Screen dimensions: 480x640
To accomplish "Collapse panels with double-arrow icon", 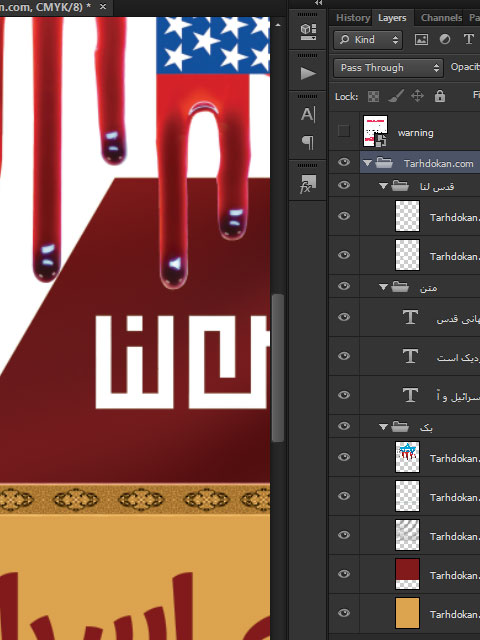I will coord(319,3).
